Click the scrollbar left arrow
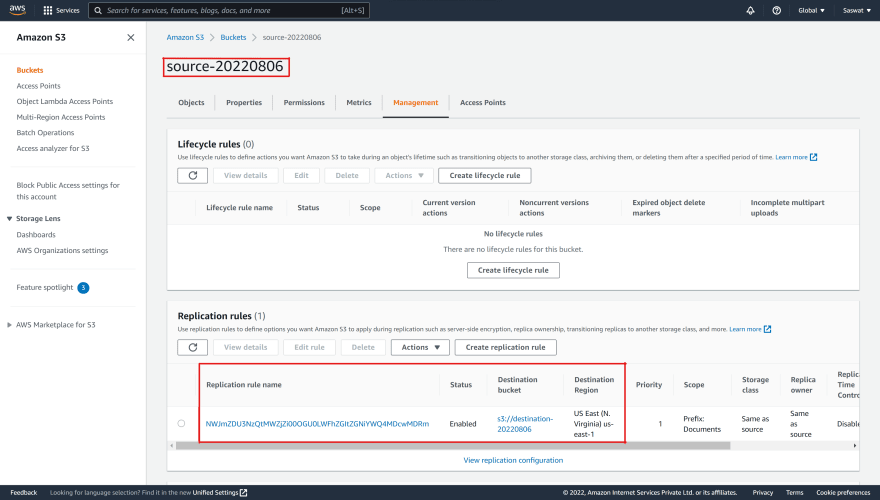This screenshot has height=500, width=880. pos(171,446)
